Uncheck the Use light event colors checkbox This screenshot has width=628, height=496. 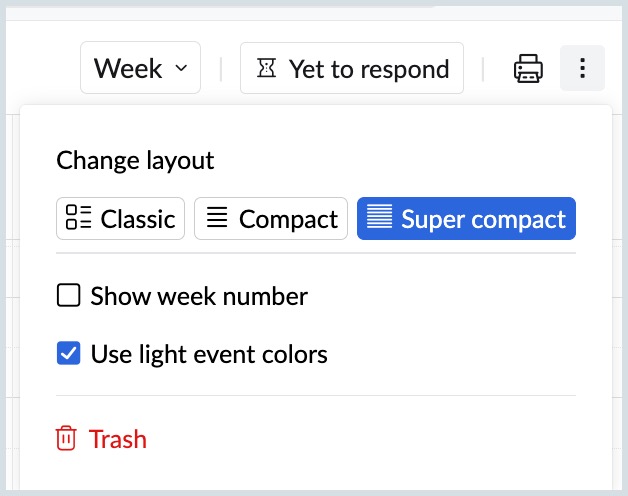pyautogui.click(x=68, y=353)
